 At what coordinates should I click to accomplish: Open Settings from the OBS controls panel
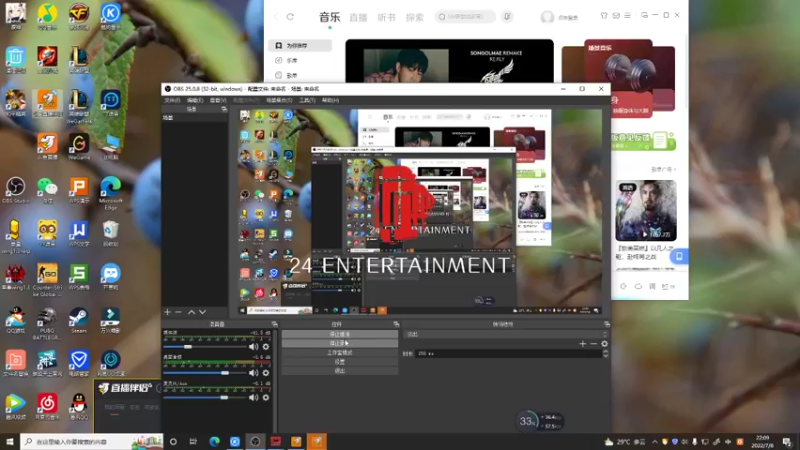(340, 362)
